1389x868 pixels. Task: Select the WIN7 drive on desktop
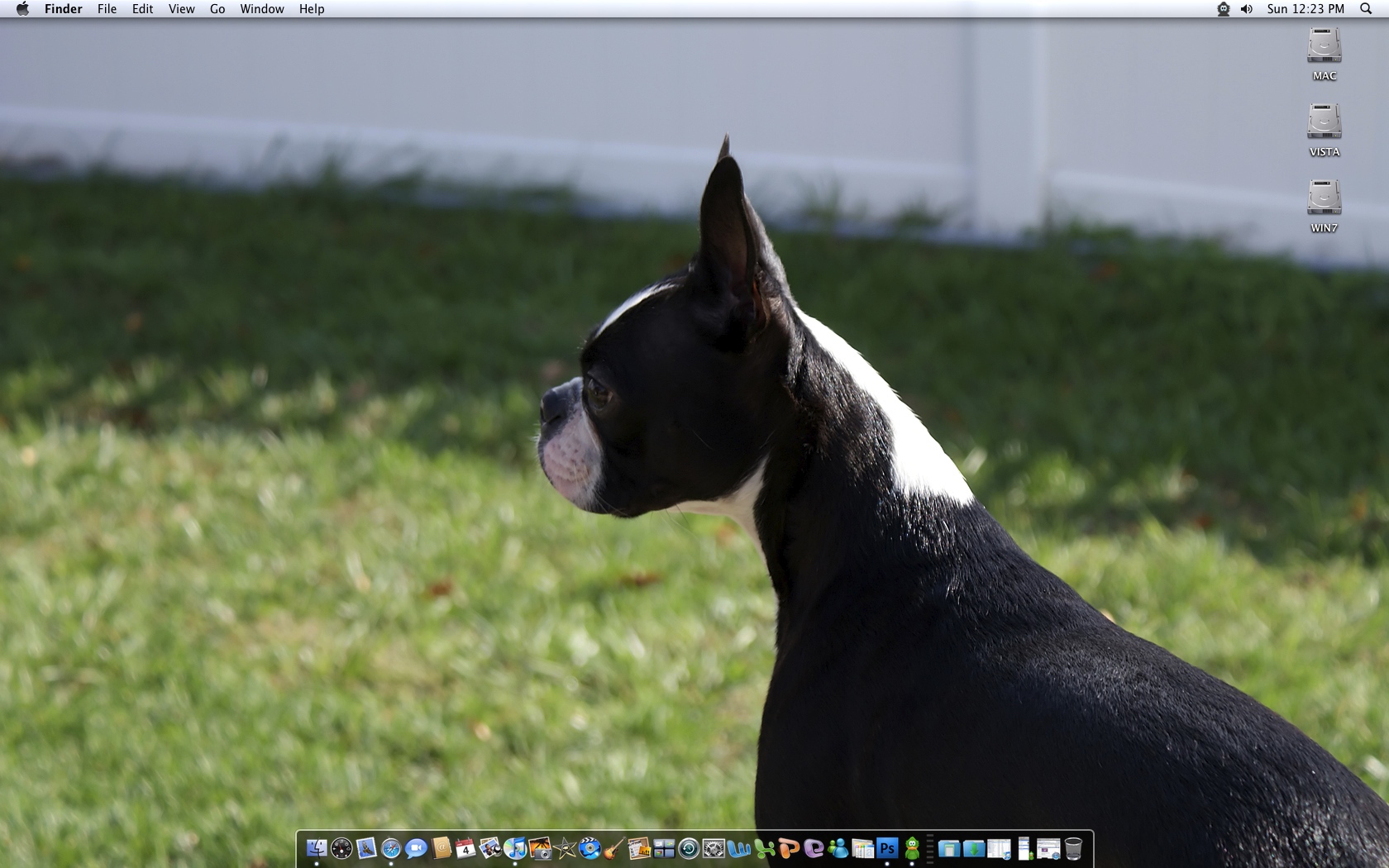click(x=1325, y=206)
